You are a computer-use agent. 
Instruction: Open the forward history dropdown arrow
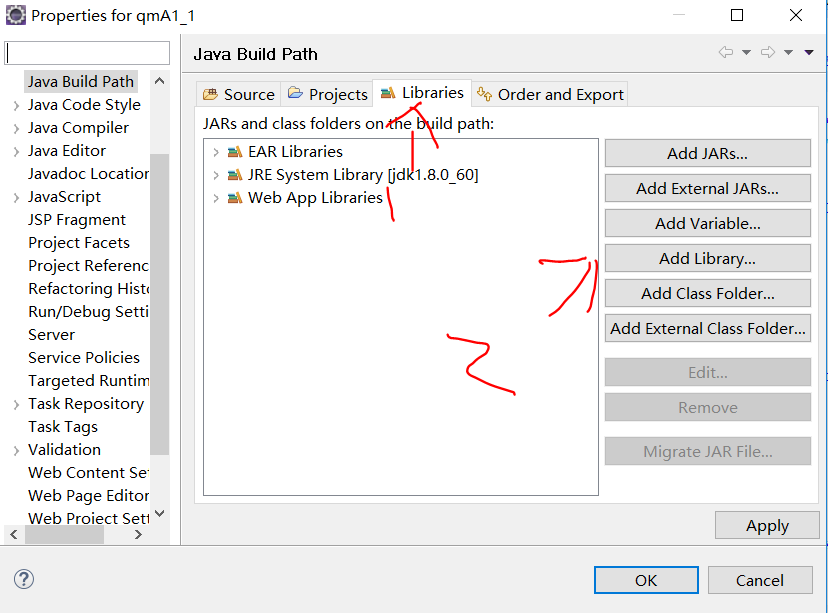[788, 52]
